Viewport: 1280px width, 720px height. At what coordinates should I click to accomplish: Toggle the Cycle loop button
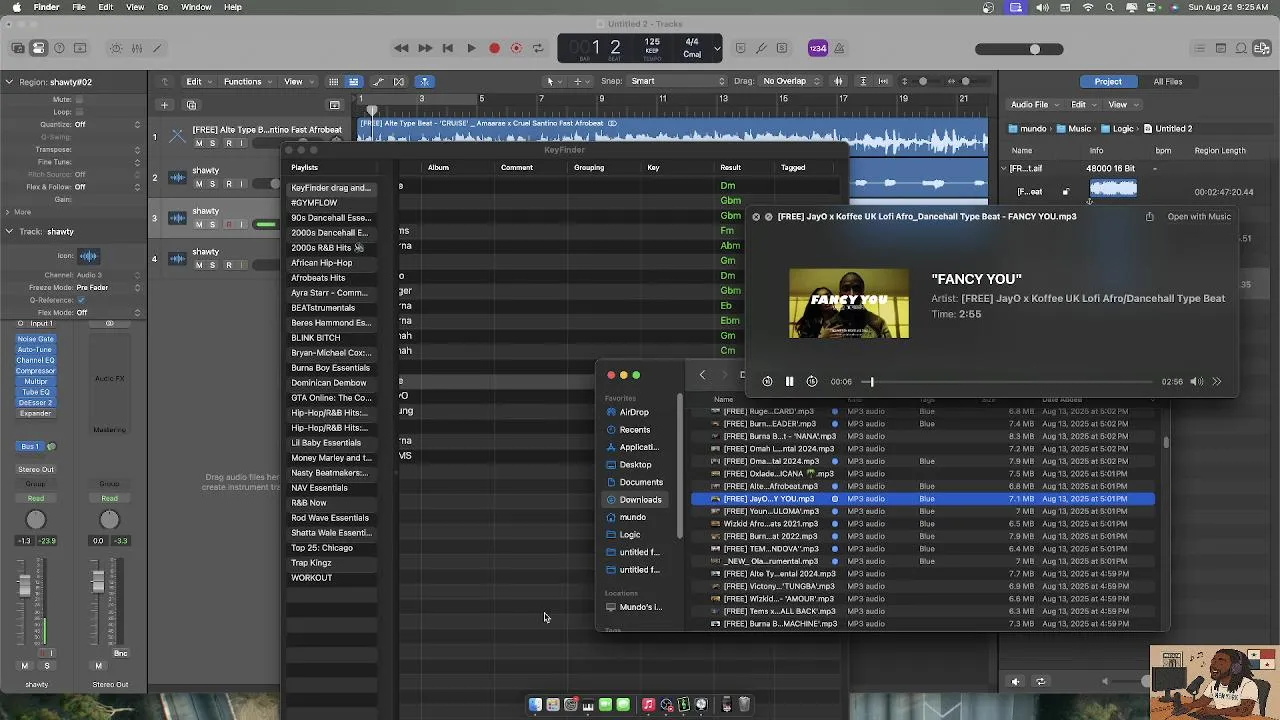pos(538,48)
